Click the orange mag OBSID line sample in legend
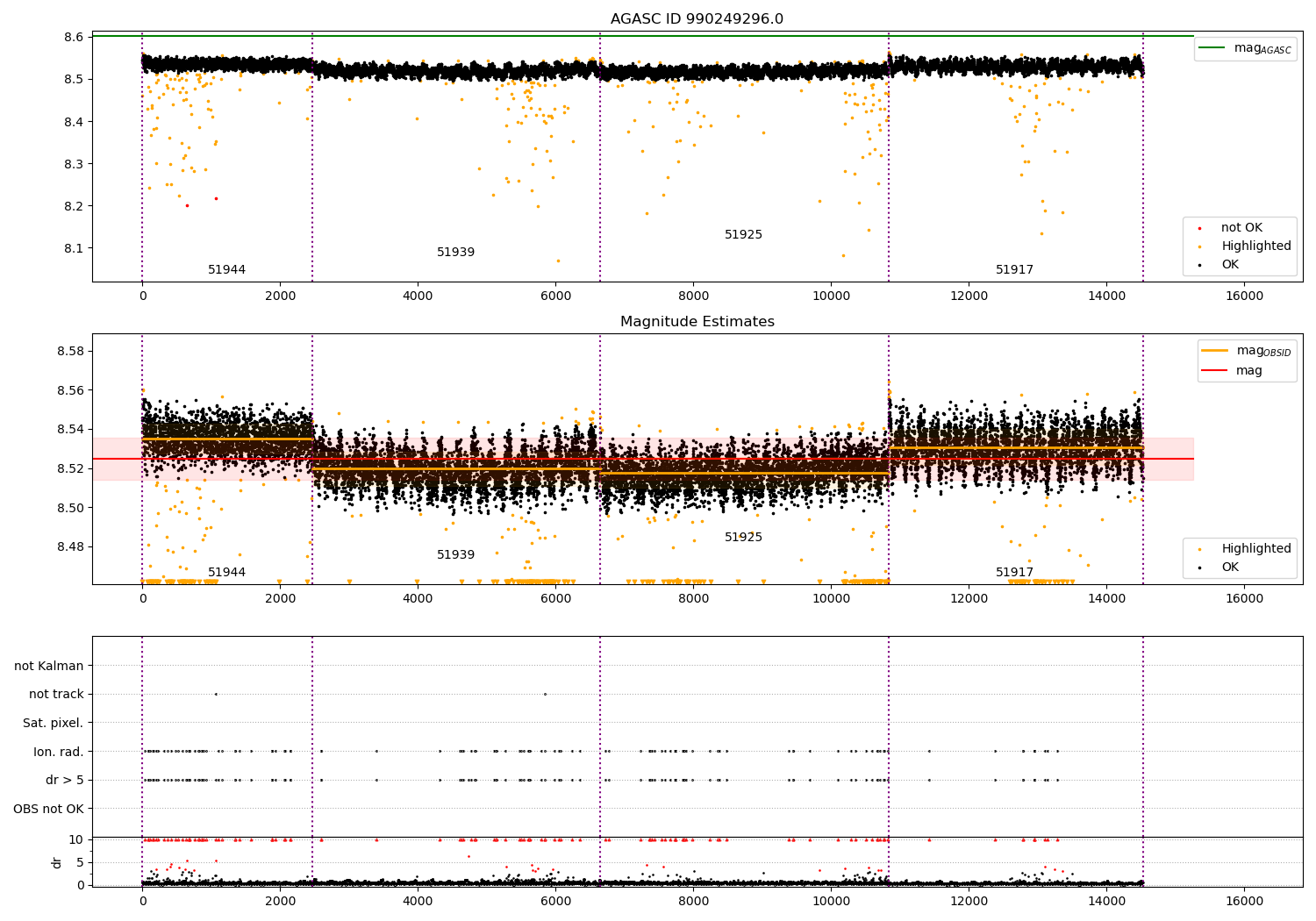 pyautogui.click(x=1214, y=351)
